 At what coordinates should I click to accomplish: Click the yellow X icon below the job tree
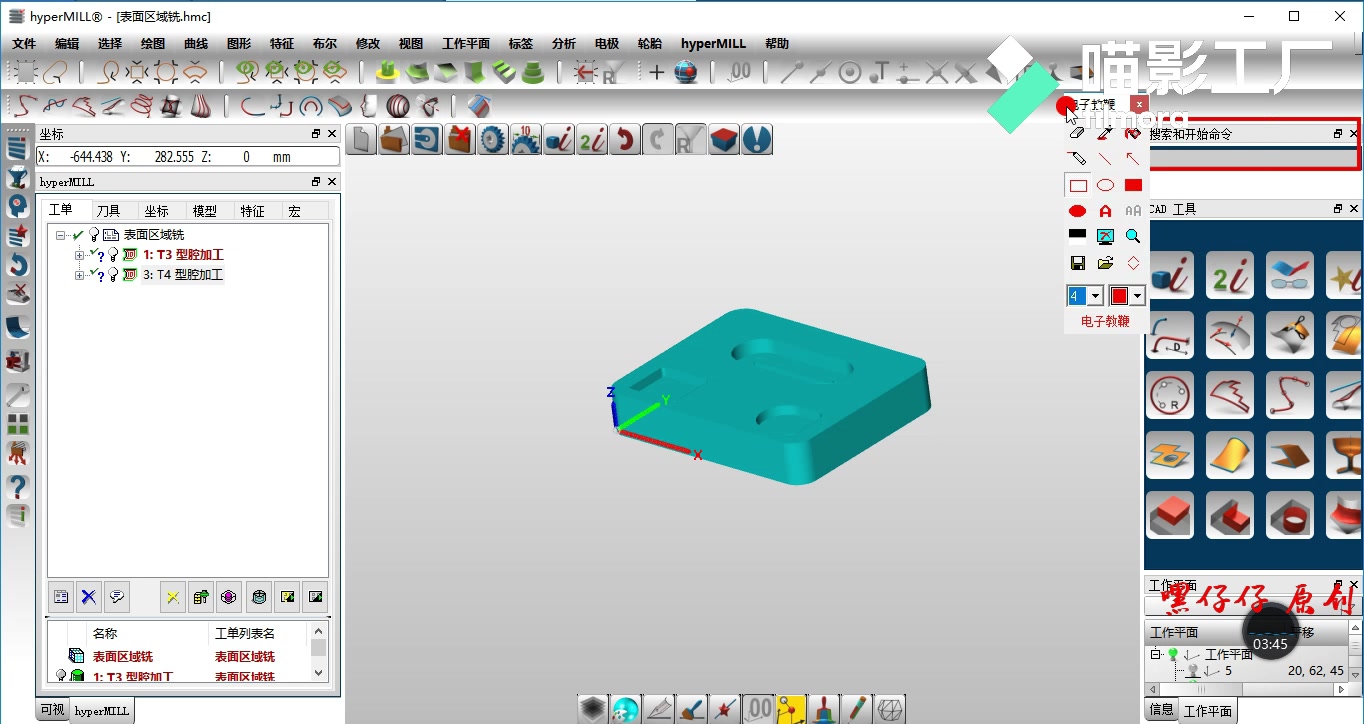point(173,597)
